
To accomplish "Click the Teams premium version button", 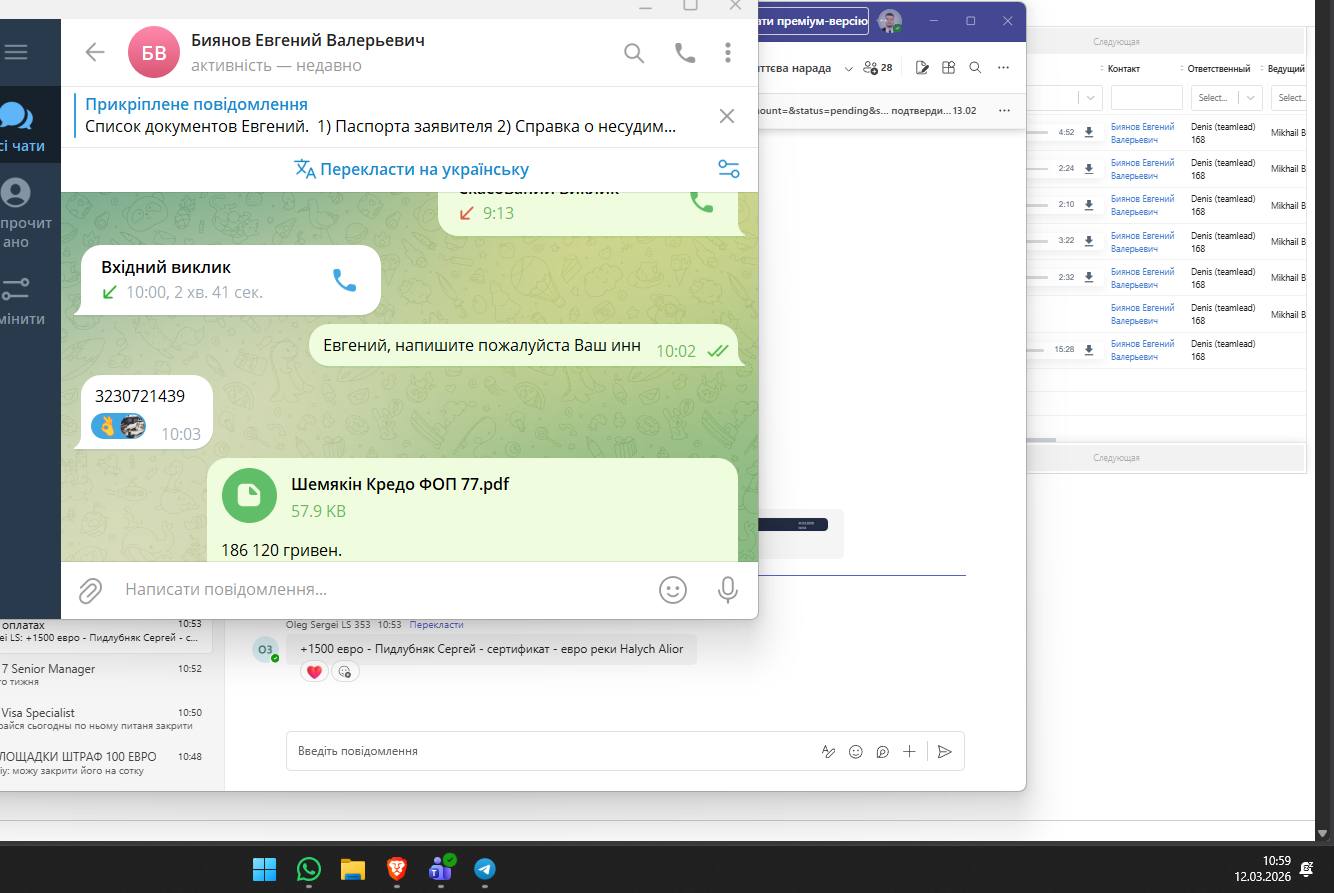I will pos(813,20).
